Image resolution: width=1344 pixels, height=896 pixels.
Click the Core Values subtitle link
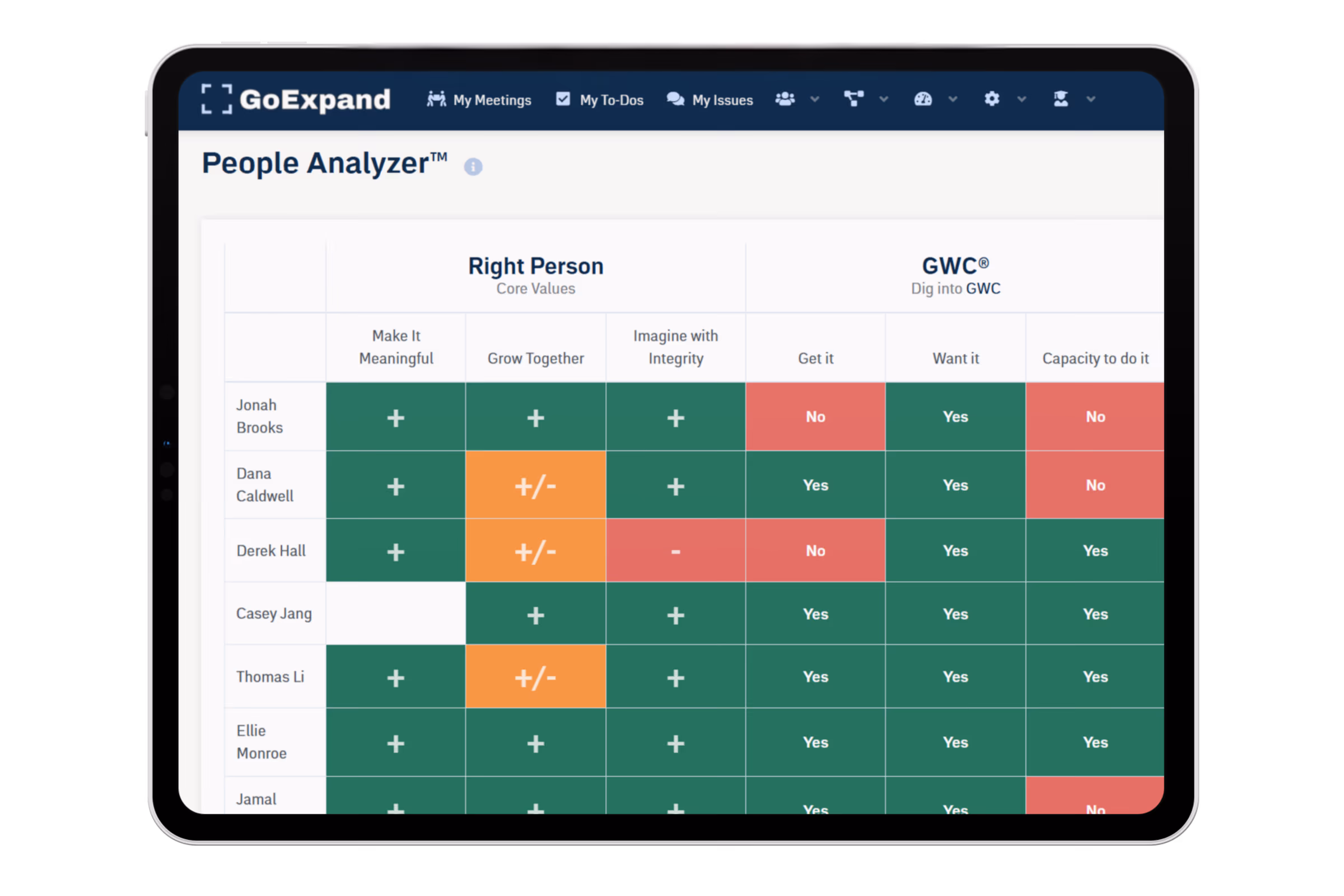[x=535, y=288]
